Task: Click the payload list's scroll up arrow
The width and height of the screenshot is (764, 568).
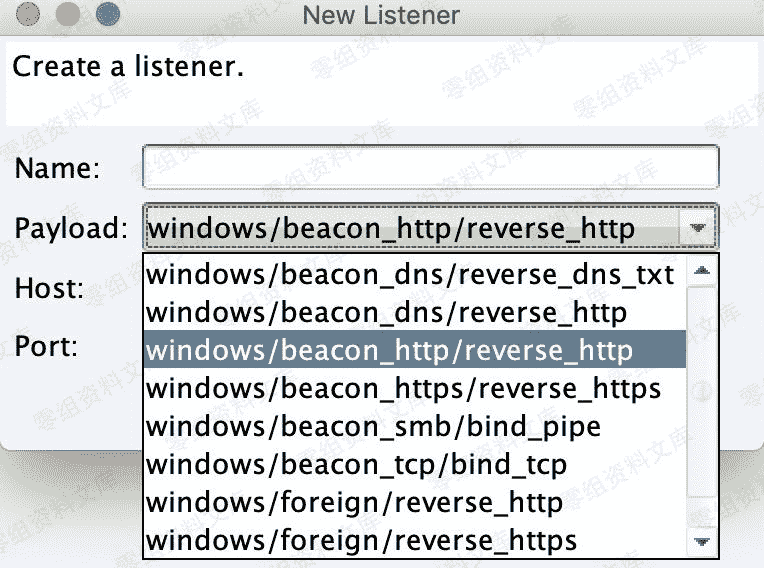Action: coord(702,271)
